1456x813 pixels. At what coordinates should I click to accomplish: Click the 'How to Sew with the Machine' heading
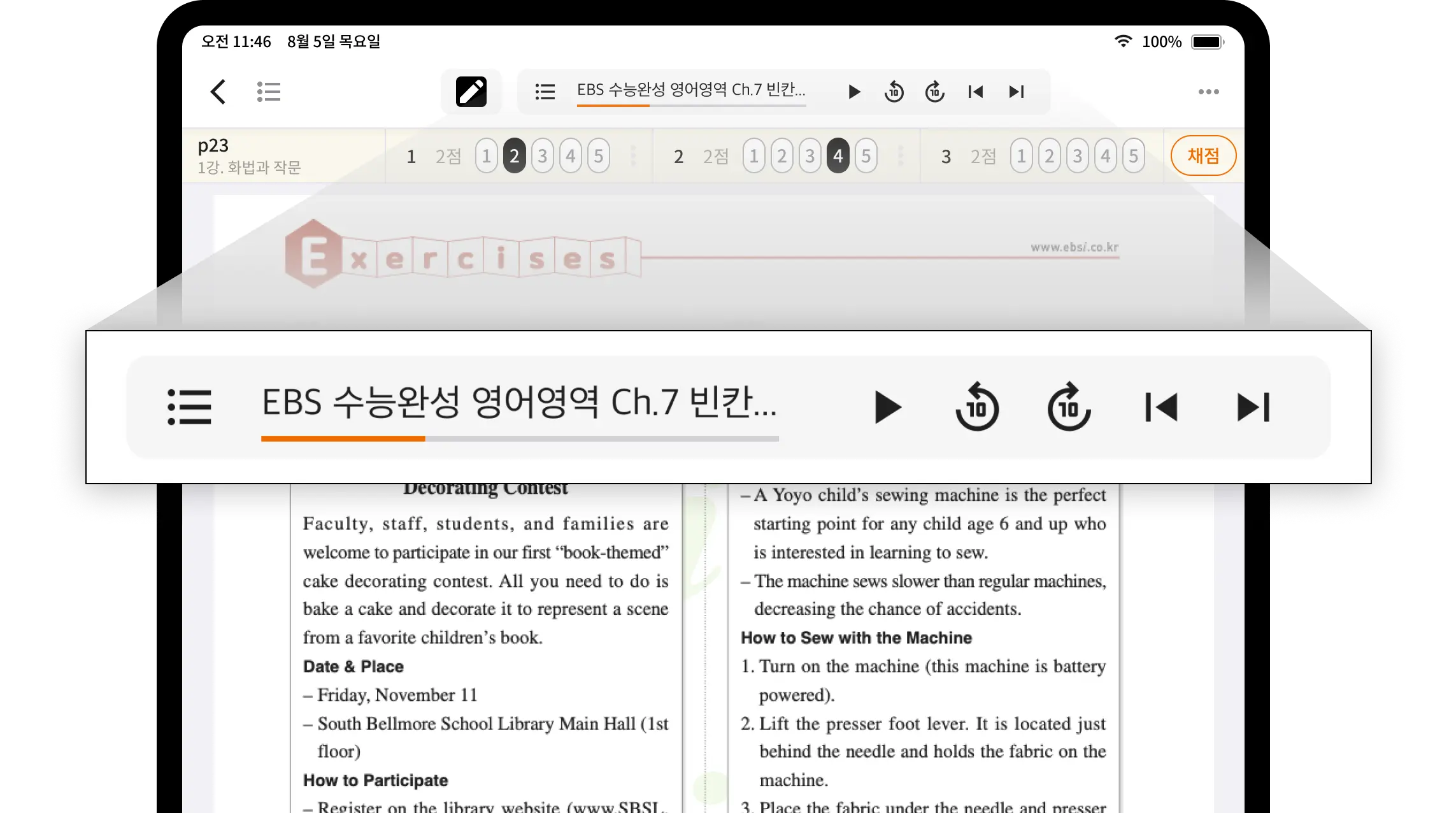coord(857,638)
